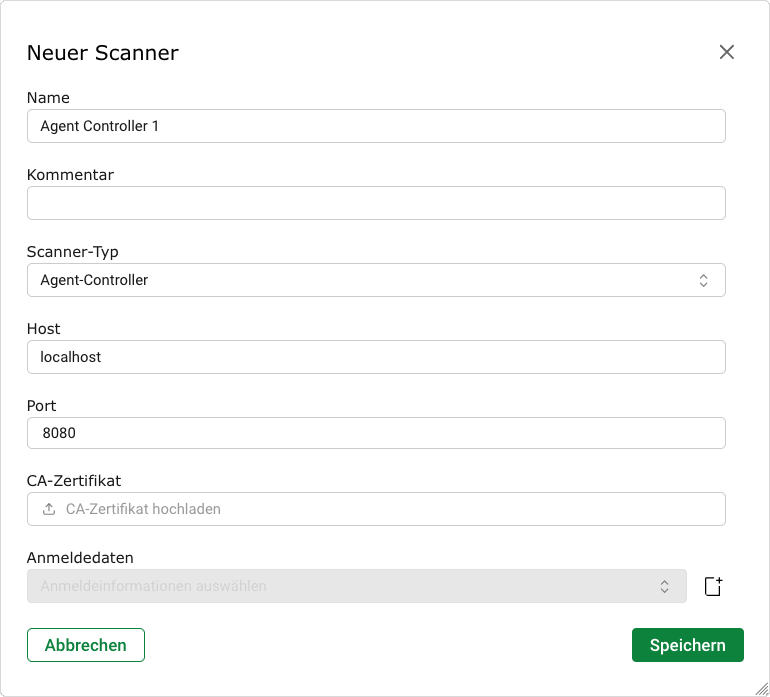Focus the Host field containing localhost
Image resolution: width=770 pixels, height=697 pixels.
point(375,358)
